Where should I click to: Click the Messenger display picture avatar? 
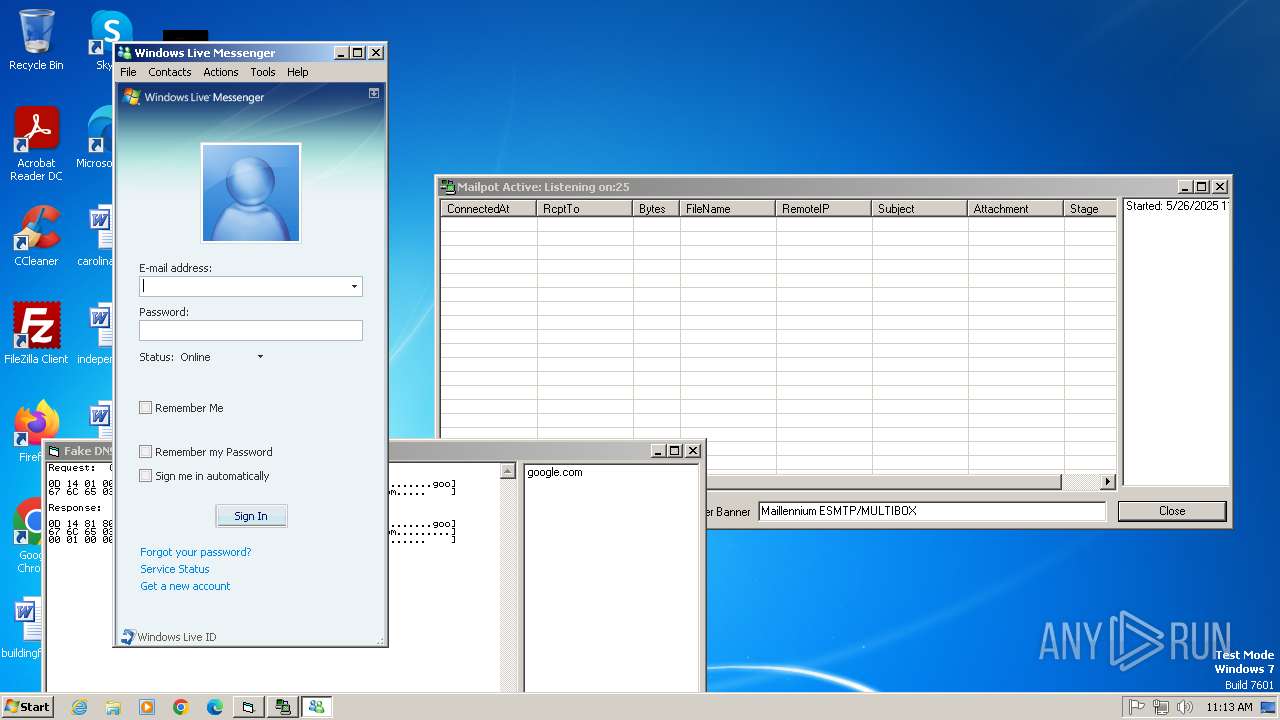pos(251,193)
